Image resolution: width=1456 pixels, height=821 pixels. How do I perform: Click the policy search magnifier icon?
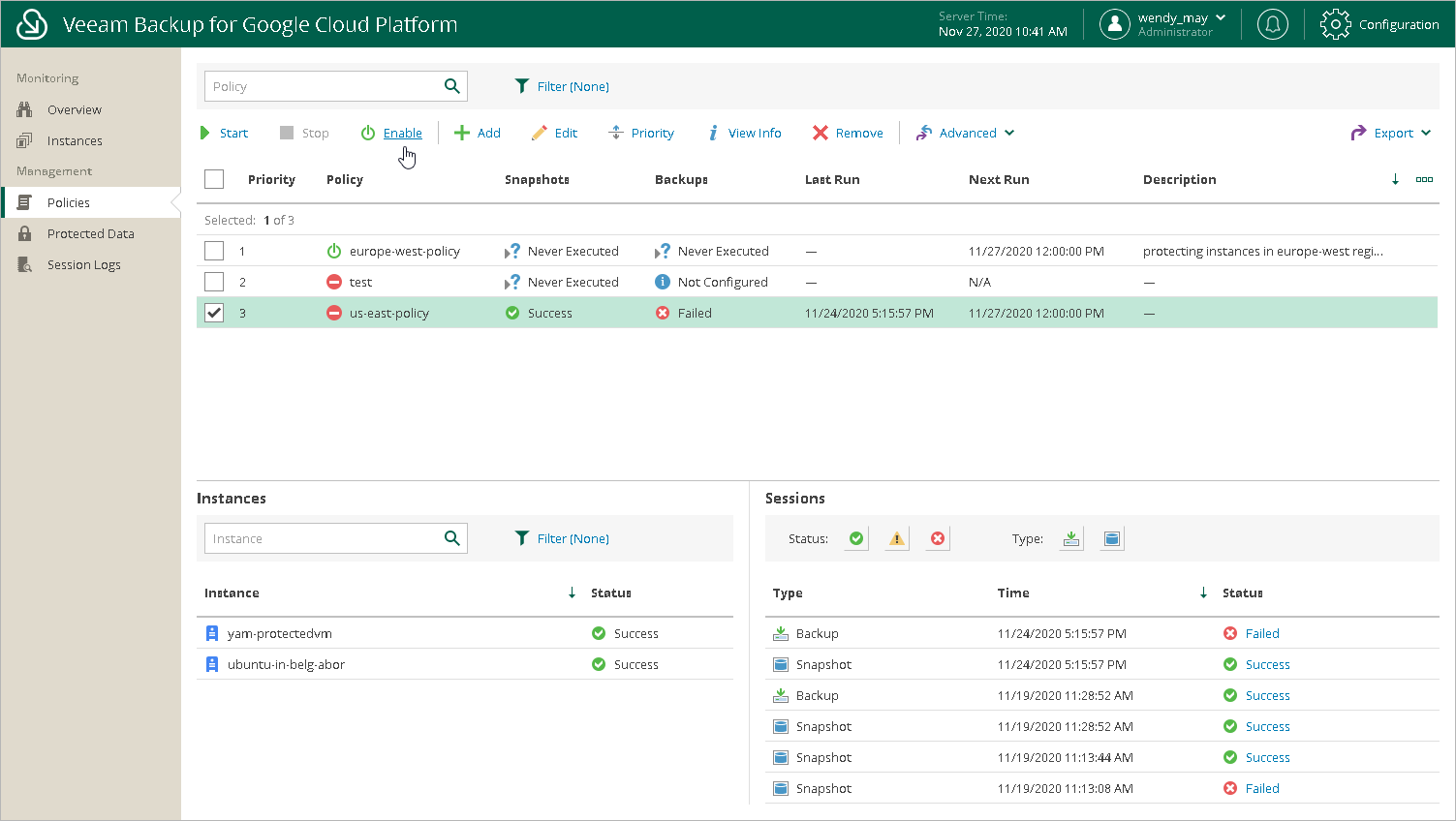(x=451, y=86)
